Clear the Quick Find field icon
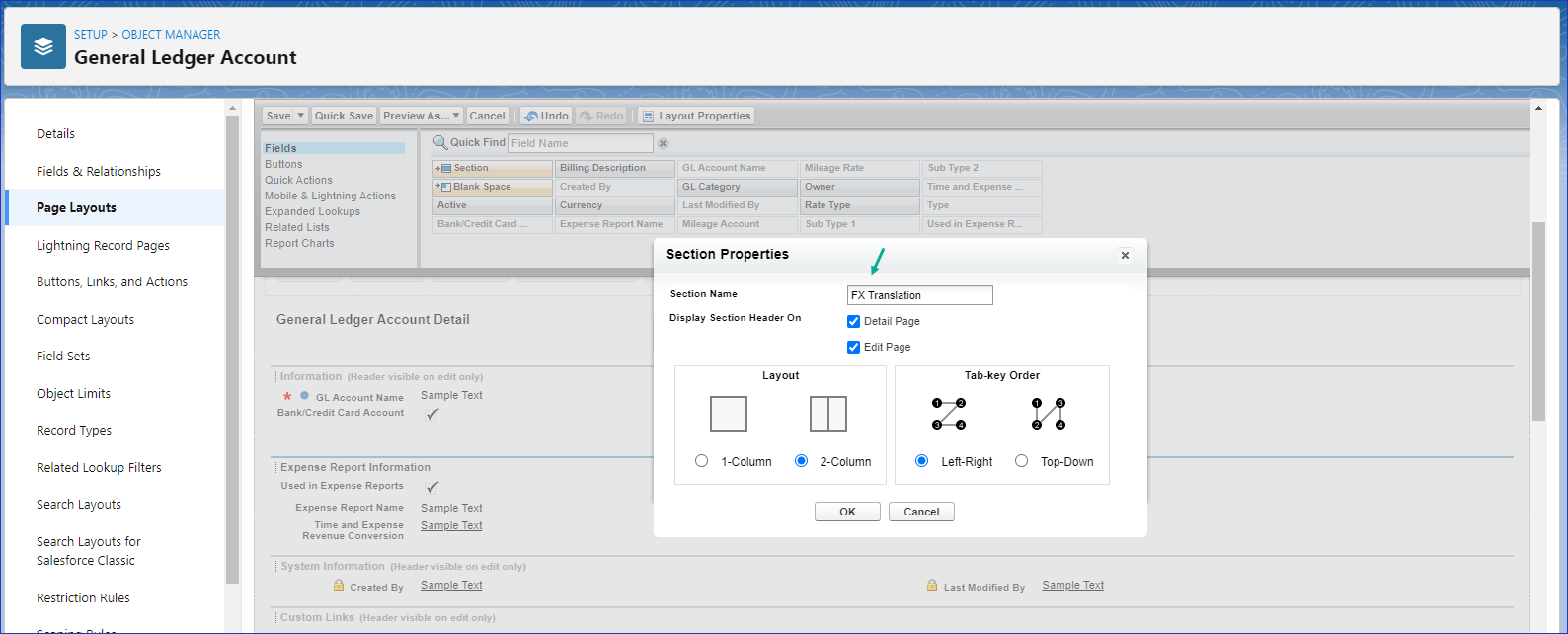 point(664,144)
